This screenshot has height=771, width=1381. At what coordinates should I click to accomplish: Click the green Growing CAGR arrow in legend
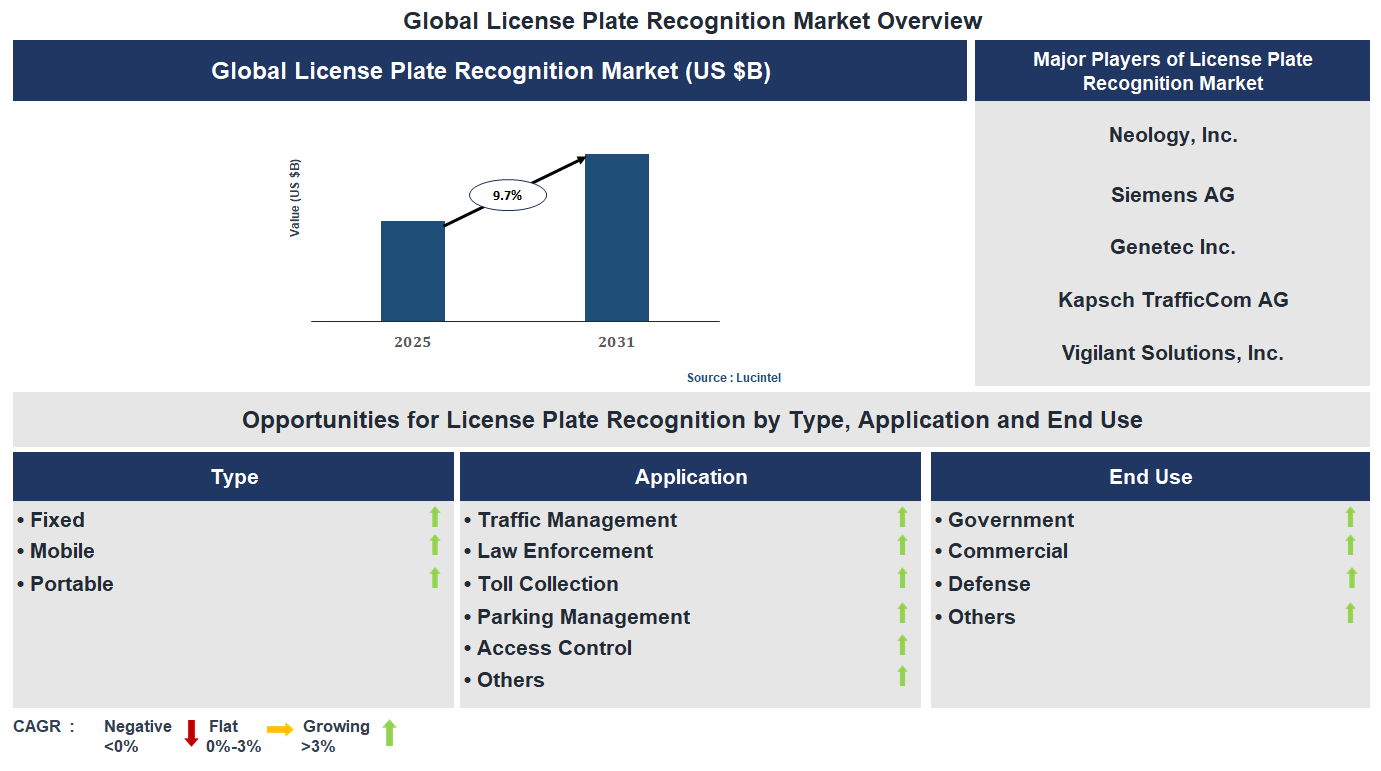coord(388,733)
